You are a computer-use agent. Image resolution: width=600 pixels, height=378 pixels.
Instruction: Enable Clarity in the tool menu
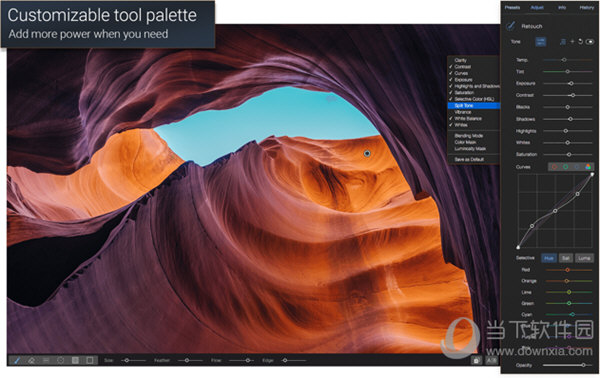pos(474,60)
